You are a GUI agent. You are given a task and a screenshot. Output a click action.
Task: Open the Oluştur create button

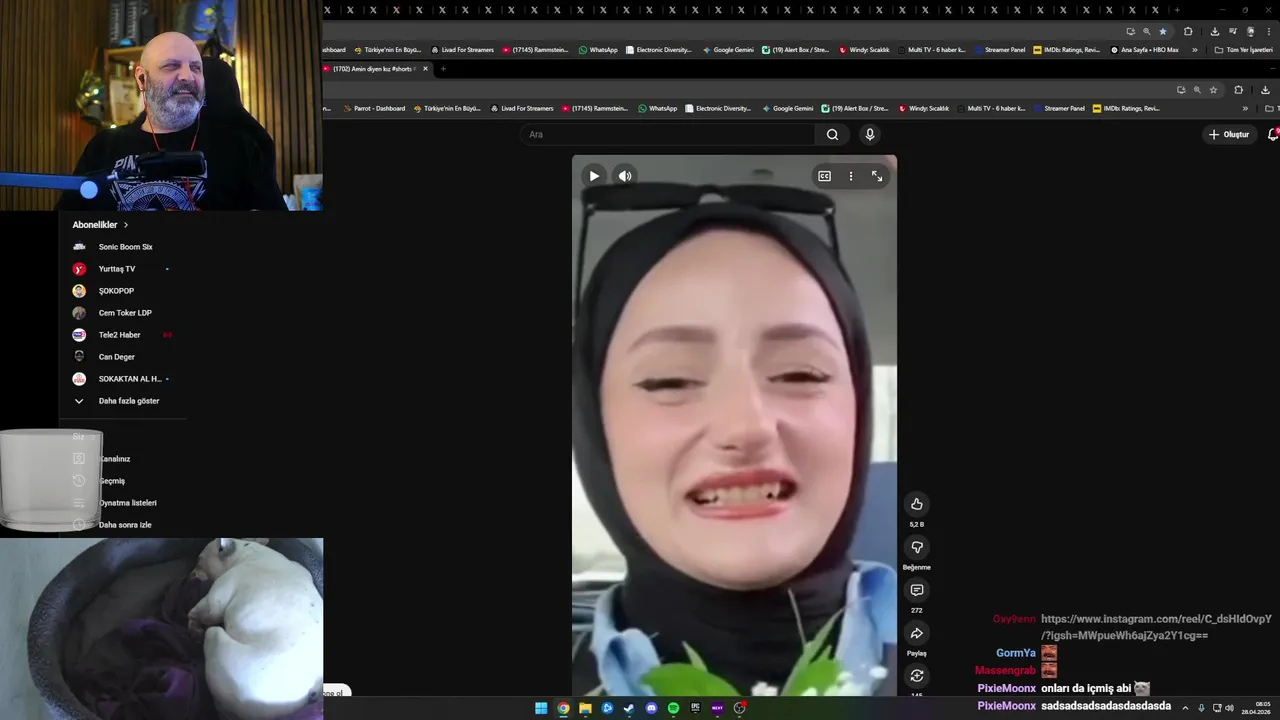point(1229,134)
